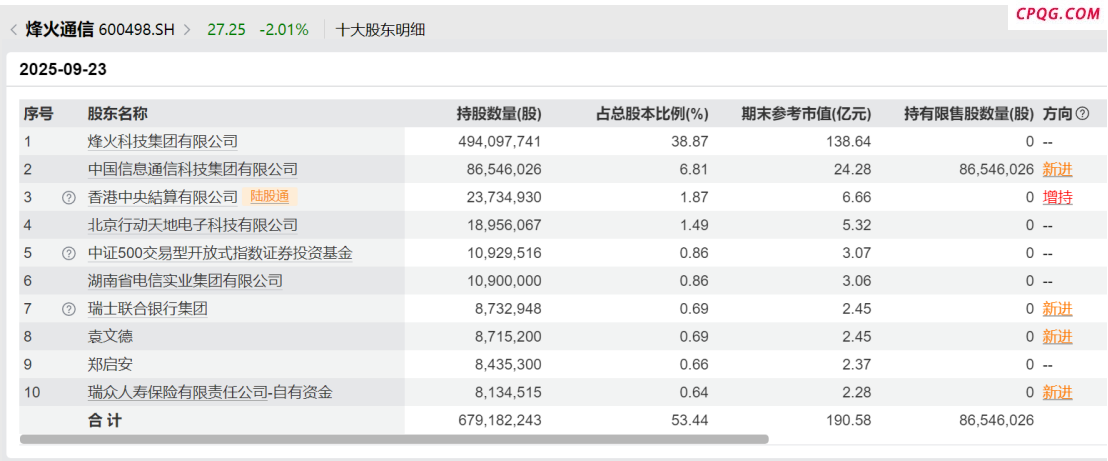Viewport: 1108px width, 461px height.
Task: Click the 持有限售股数量(股) column header
Action: [x=968, y=114]
